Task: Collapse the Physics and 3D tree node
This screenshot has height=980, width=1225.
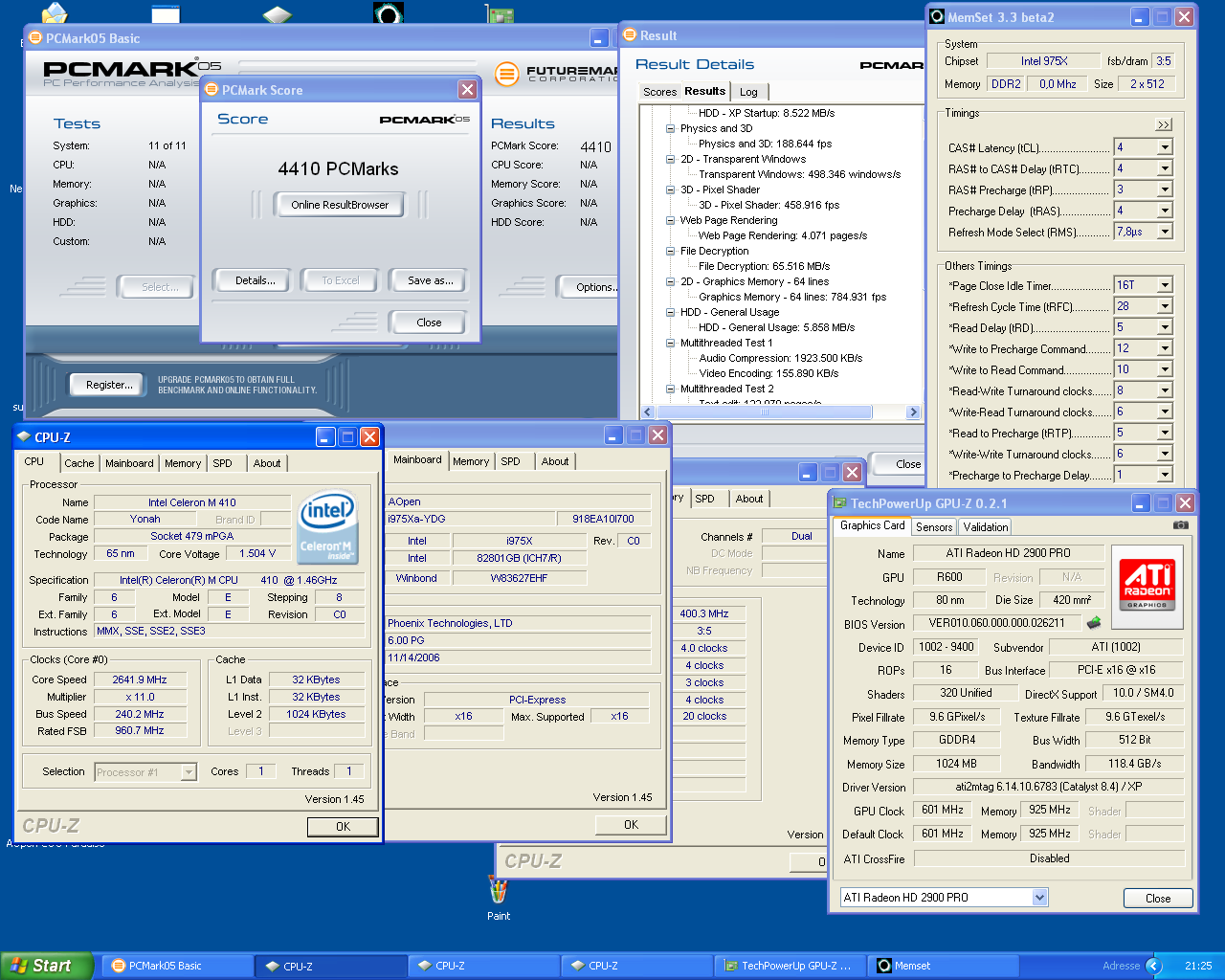Action: (x=671, y=128)
